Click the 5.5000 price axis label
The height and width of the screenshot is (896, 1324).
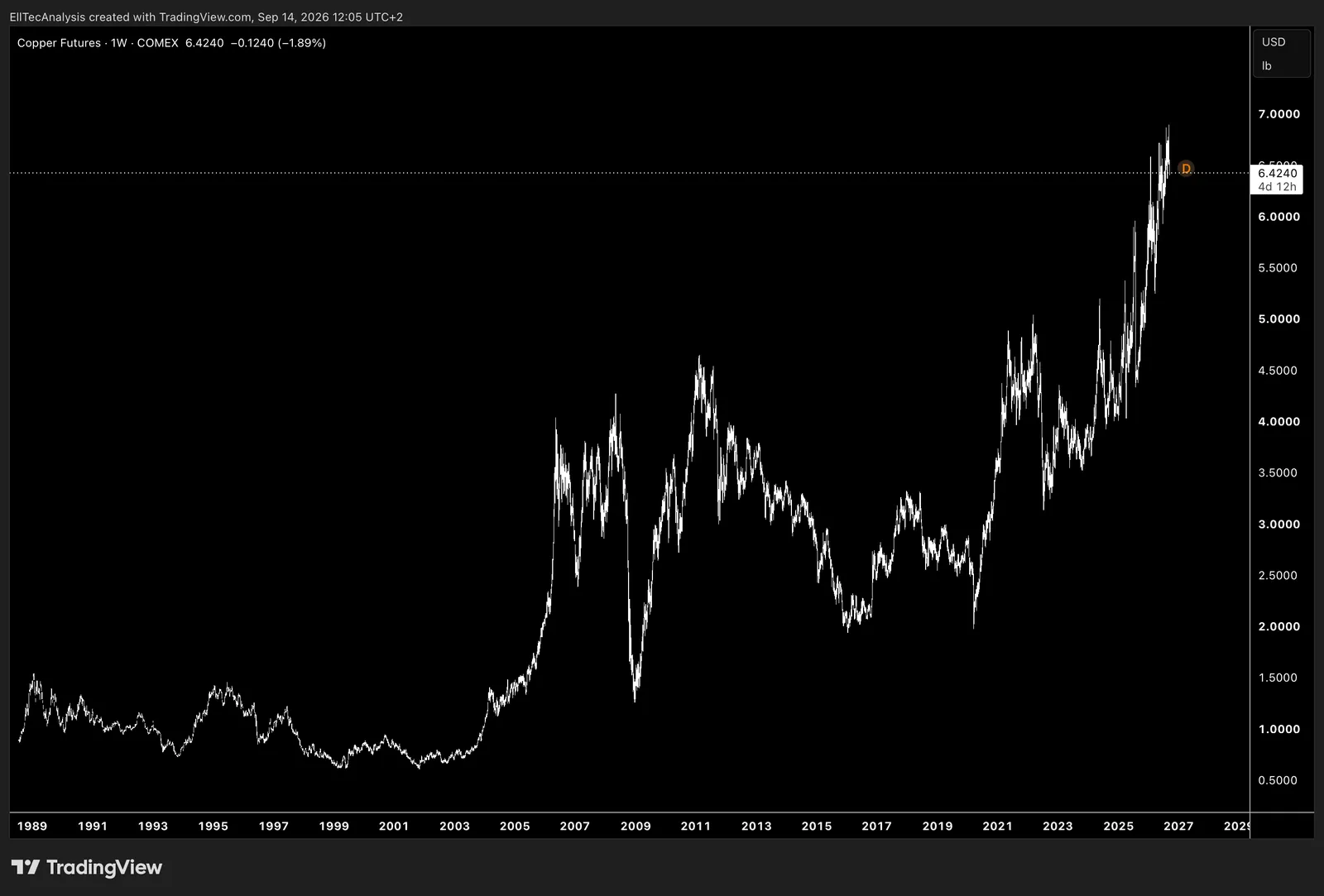coord(1278,268)
